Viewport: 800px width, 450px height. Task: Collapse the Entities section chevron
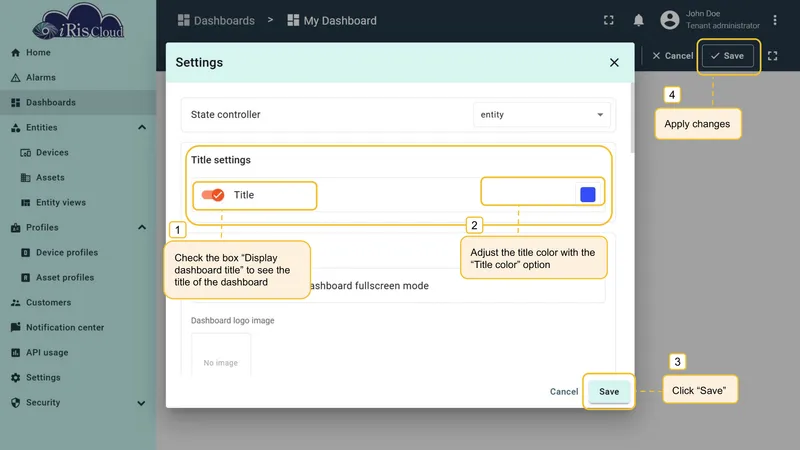[x=142, y=128]
